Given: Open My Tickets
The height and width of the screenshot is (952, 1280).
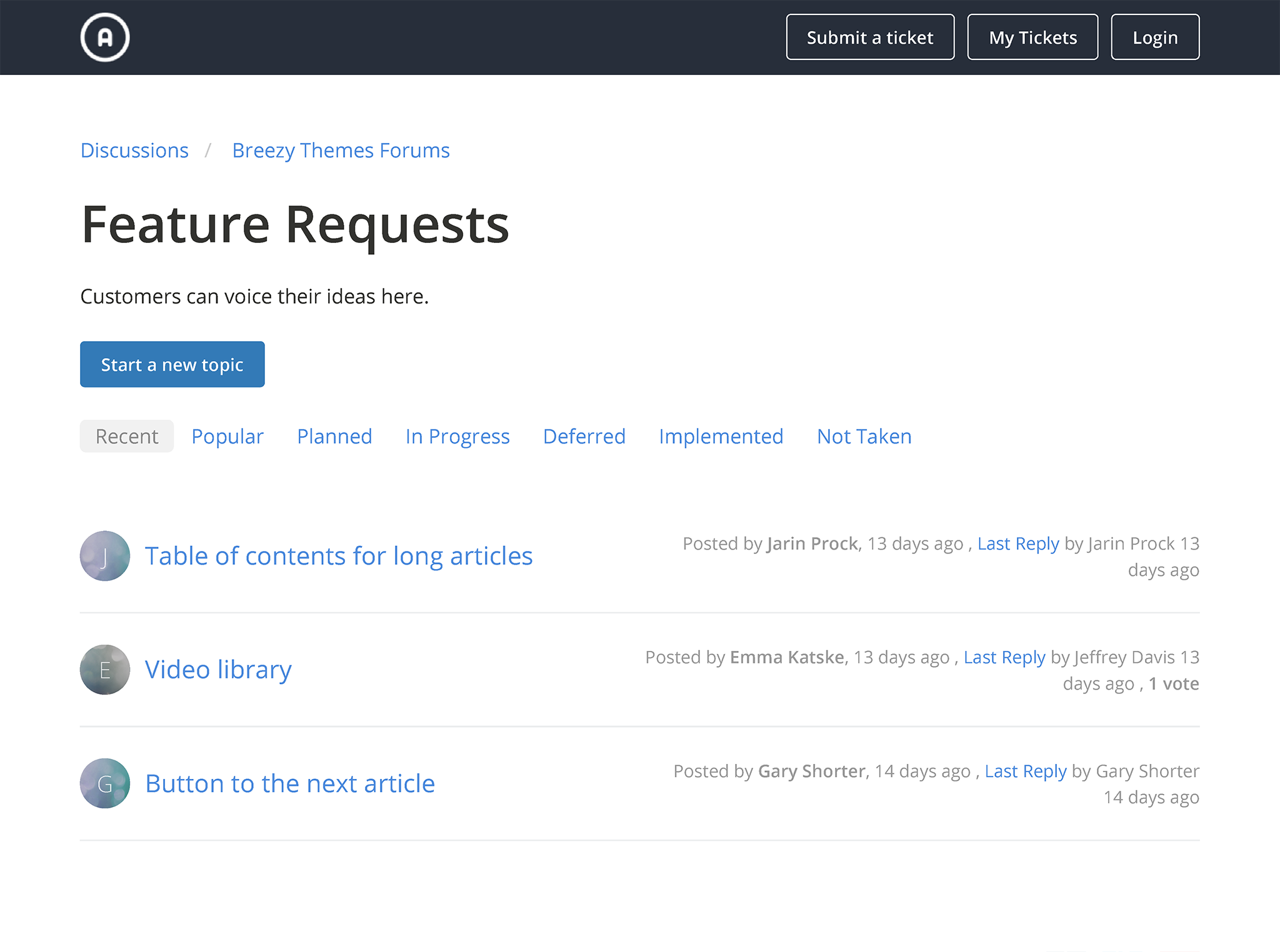Looking at the screenshot, I should coord(1032,37).
